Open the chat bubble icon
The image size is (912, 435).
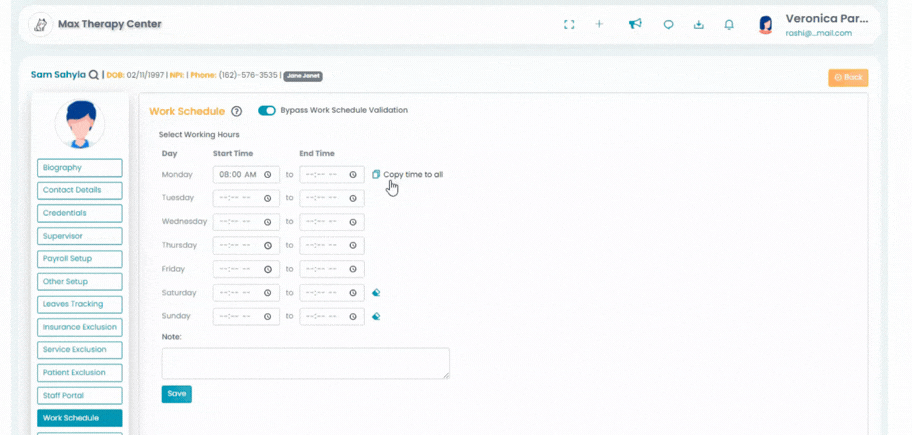pos(669,24)
